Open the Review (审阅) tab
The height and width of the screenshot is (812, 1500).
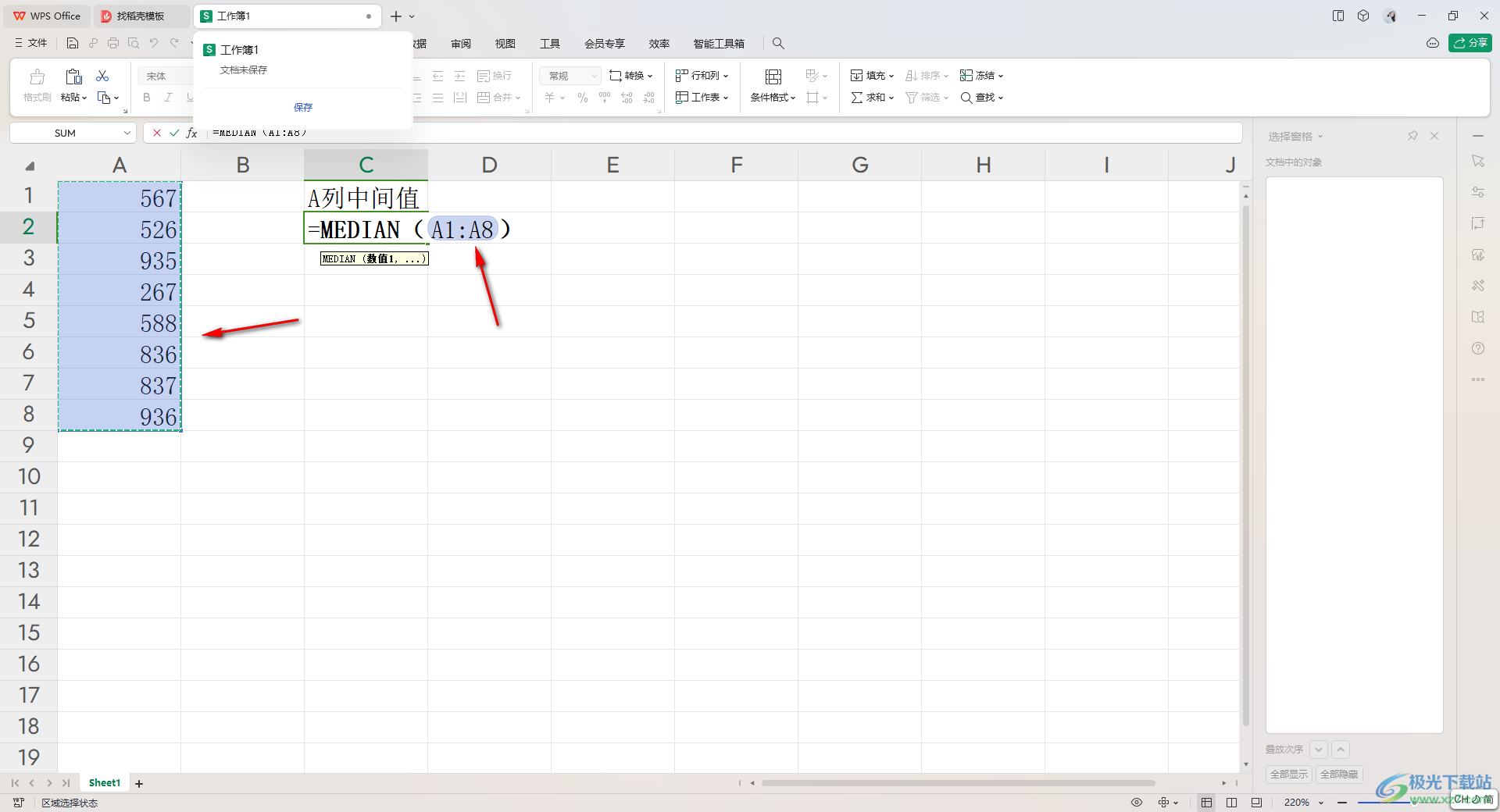coord(461,44)
